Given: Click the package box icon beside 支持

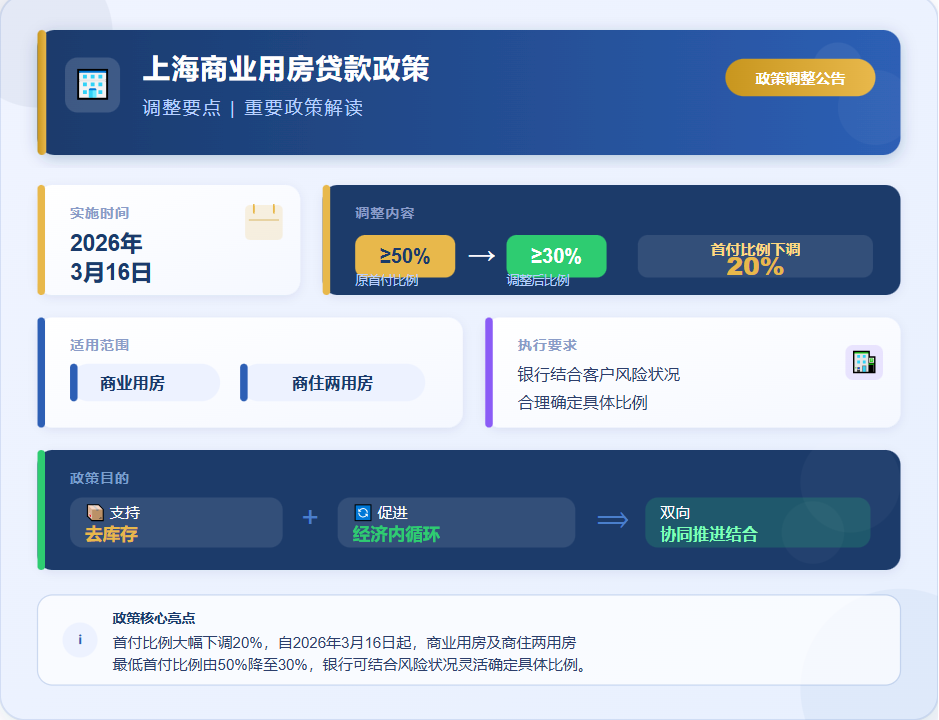Looking at the screenshot, I should 95,513.
